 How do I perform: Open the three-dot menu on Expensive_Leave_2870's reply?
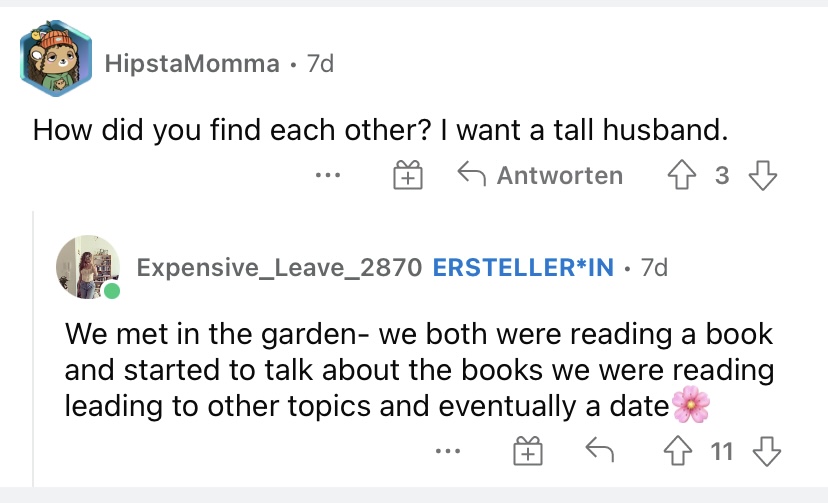[x=448, y=451]
